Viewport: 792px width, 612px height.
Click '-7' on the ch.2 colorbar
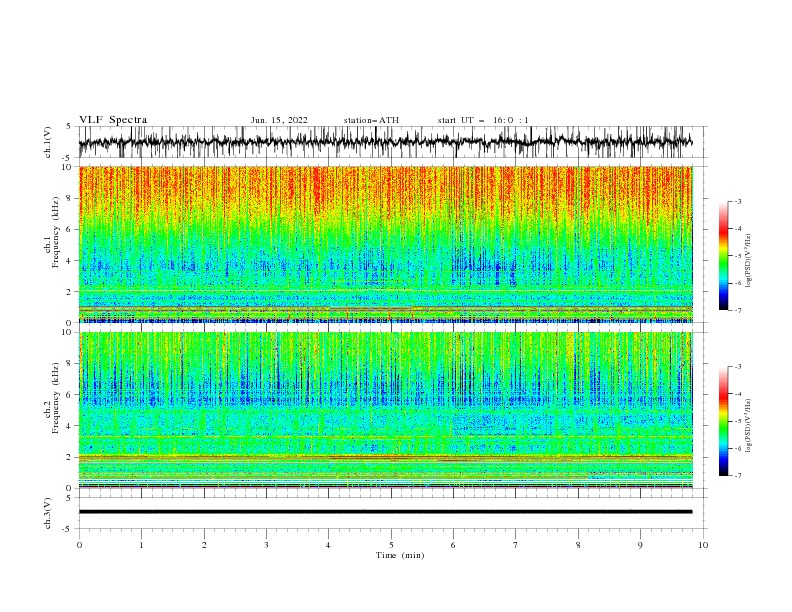738,475
